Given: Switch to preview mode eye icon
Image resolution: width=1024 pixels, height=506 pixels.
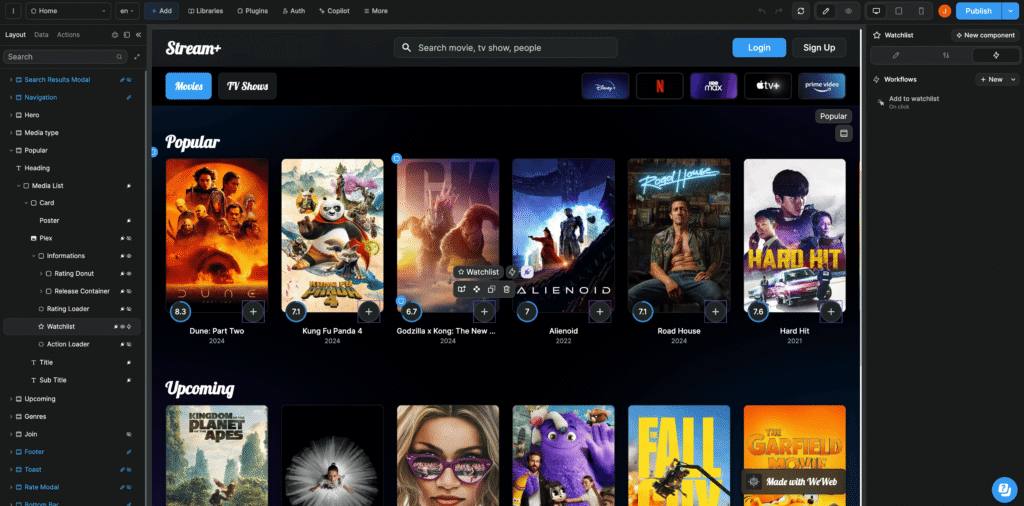Looking at the screenshot, I should 848,11.
